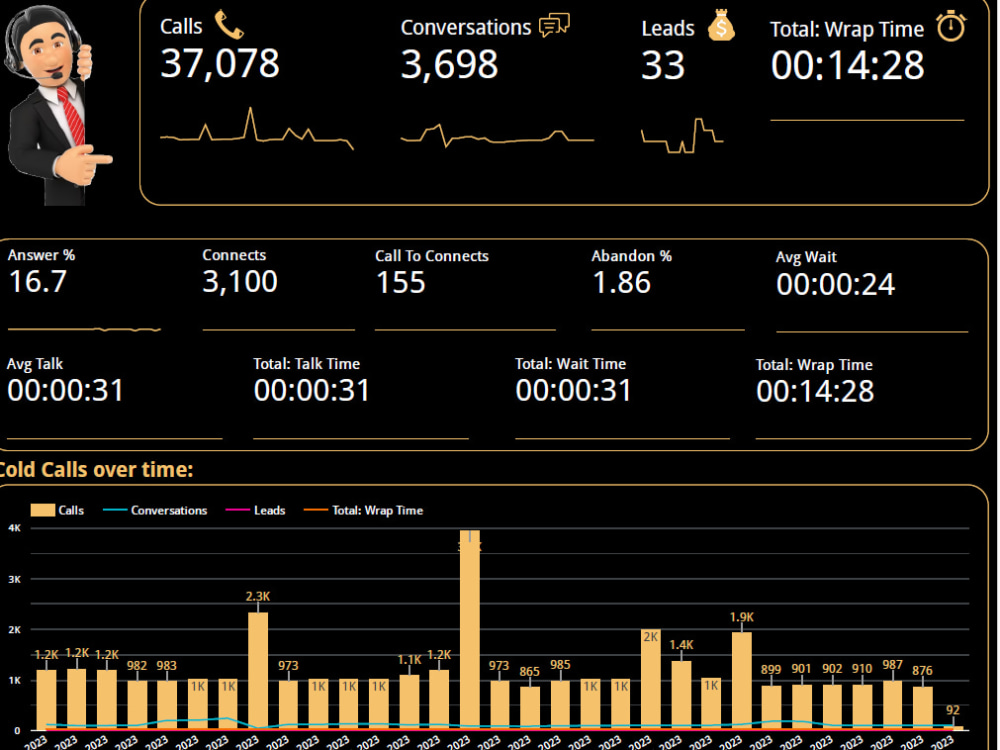Click the tallest bar reaching 4K
The width and height of the screenshot is (1000, 750).
click(x=470, y=628)
